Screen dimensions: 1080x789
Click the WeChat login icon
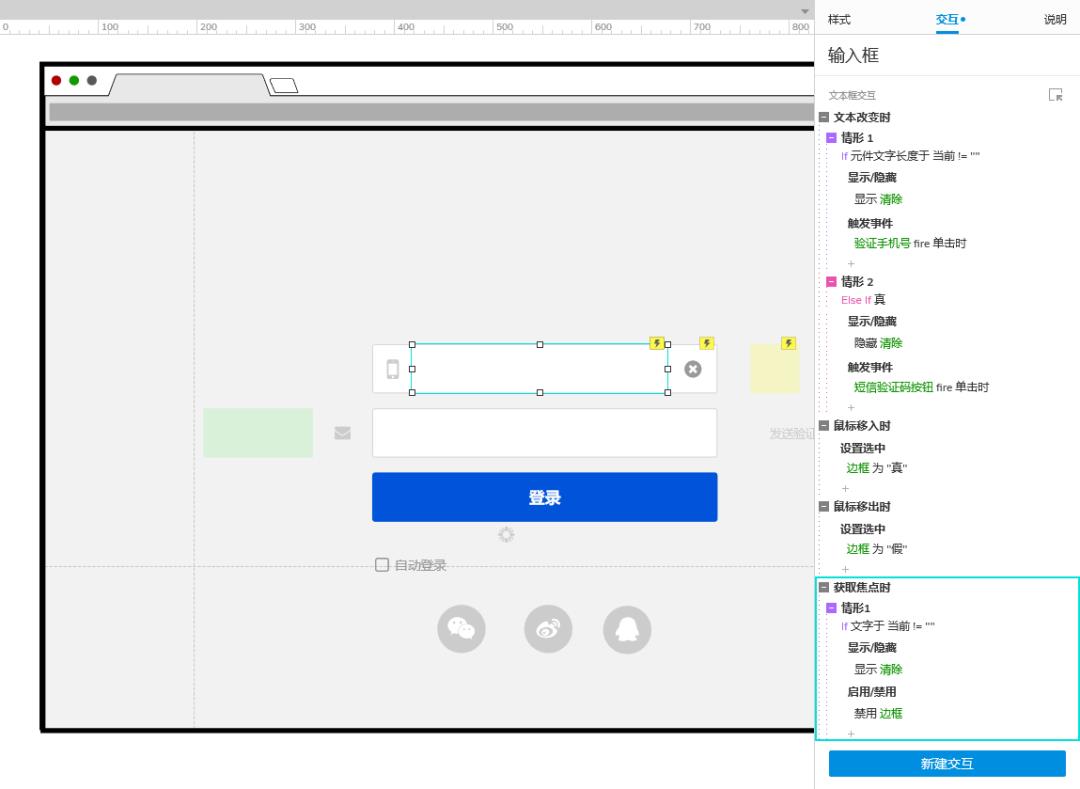(x=461, y=629)
